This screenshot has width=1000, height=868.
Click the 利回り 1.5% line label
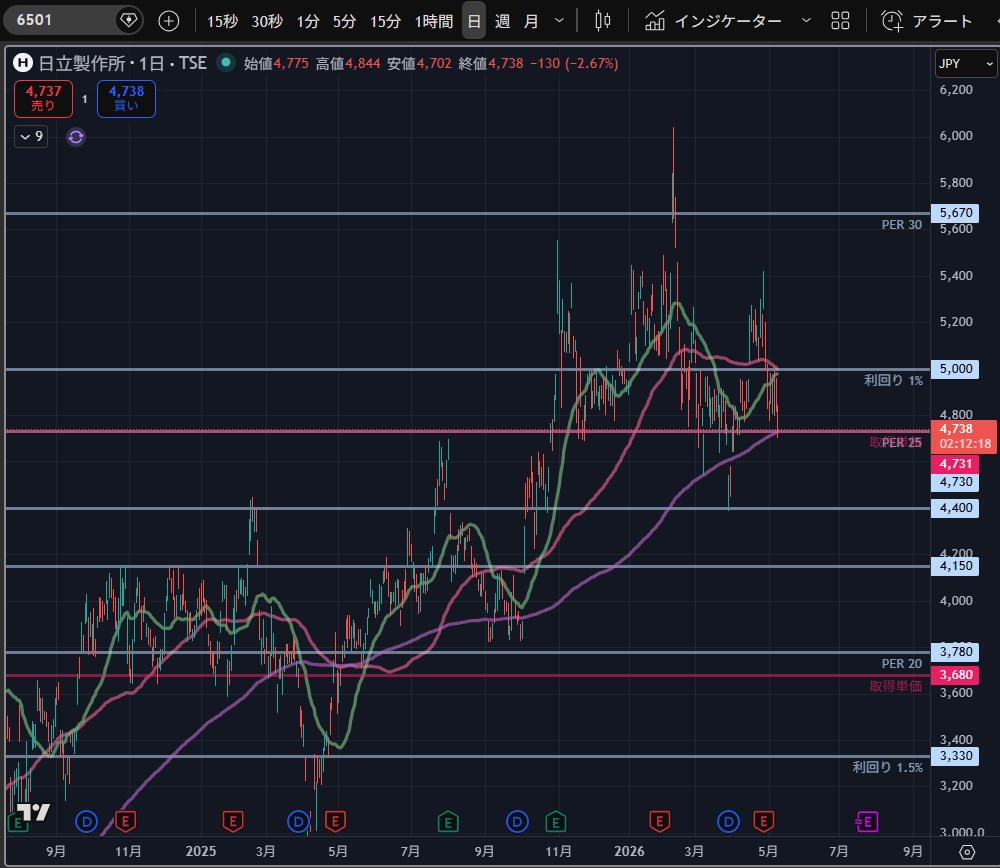click(888, 767)
